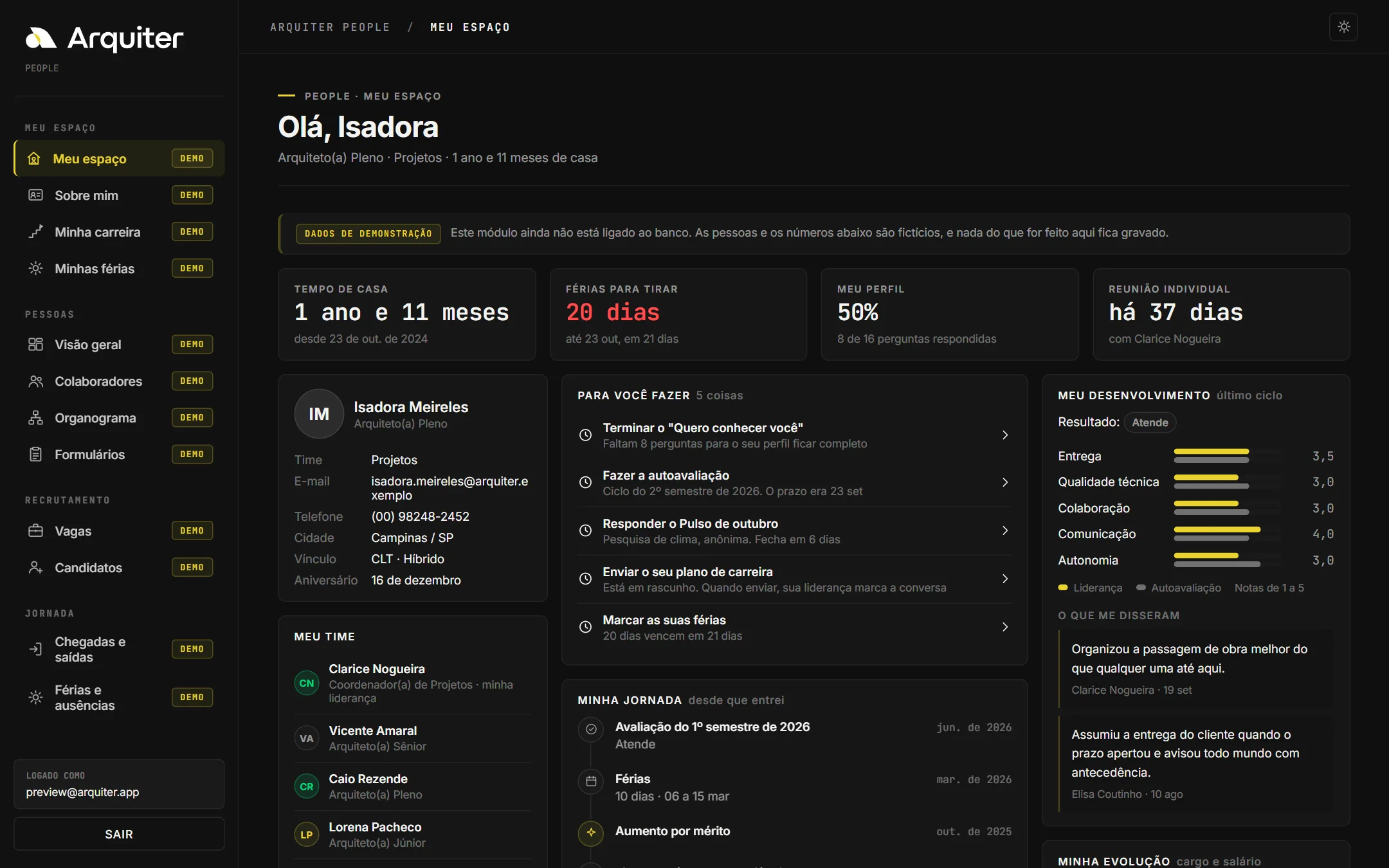The image size is (1389, 868).
Task: Open the Minha carreira menu item
Action: [x=119, y=231]
